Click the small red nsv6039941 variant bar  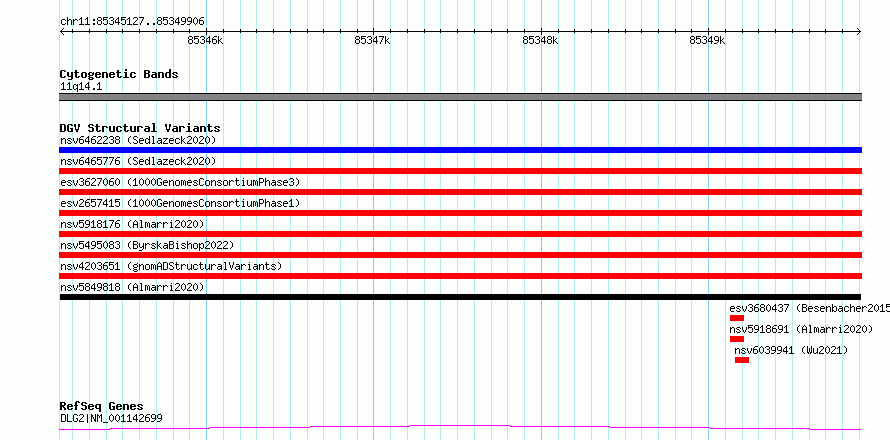point(742,360)
